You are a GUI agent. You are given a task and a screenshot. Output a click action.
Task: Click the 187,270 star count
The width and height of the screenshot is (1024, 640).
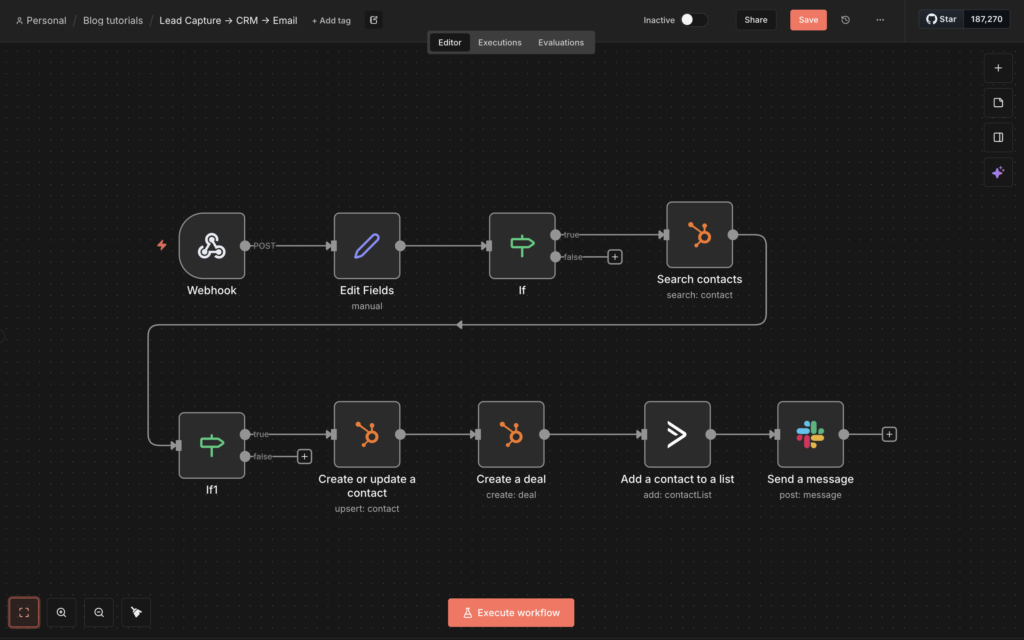[x=986, y=19]
